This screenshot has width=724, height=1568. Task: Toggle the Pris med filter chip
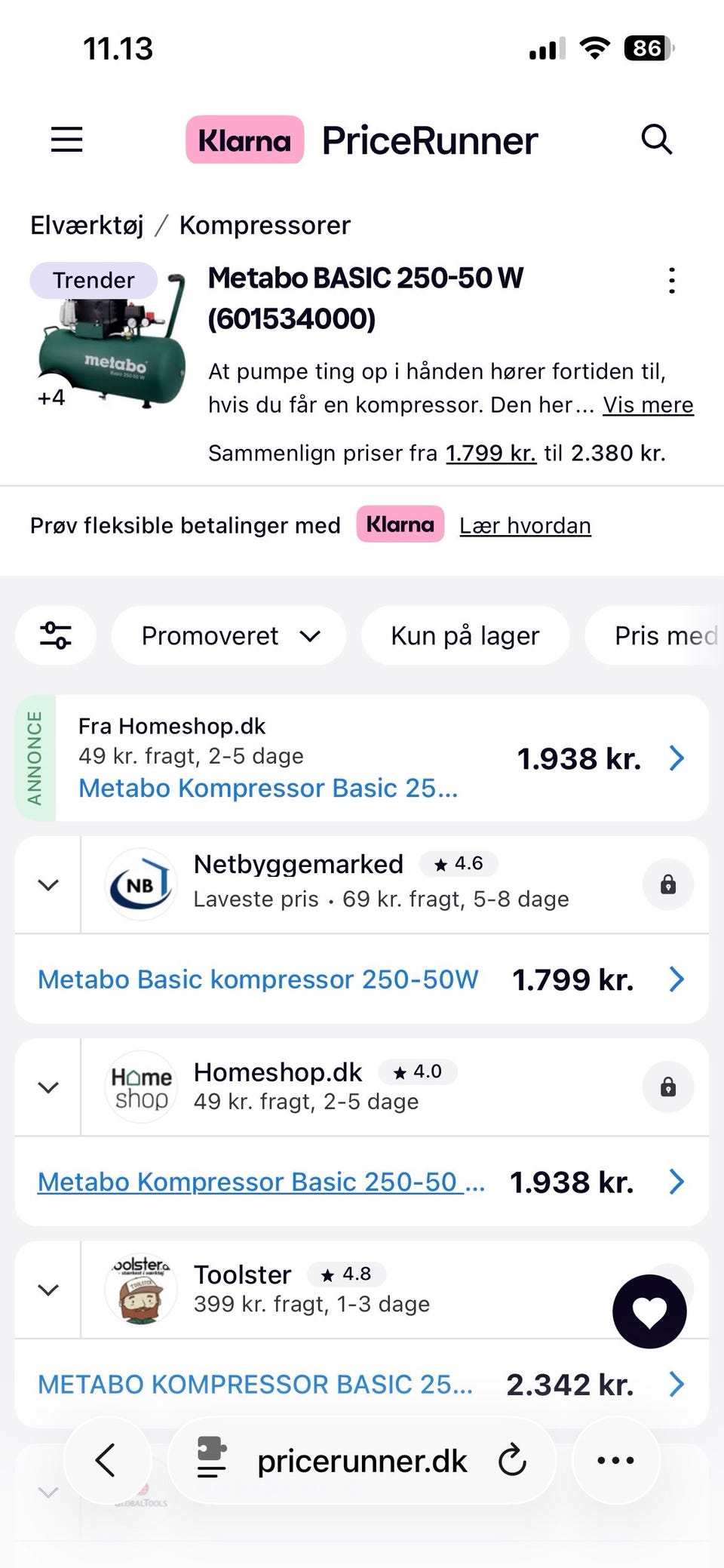click(x=665, y=635)
